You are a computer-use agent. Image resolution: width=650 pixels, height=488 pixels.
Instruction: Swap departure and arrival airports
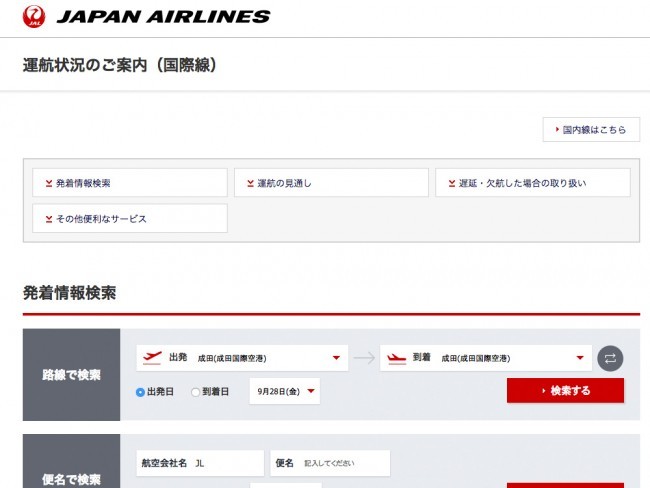click(610, 358)
